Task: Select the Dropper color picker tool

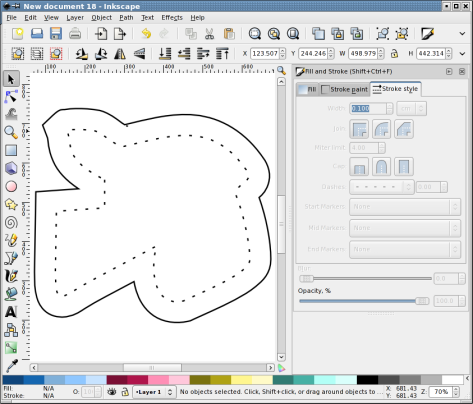Action: click(11, 366)
